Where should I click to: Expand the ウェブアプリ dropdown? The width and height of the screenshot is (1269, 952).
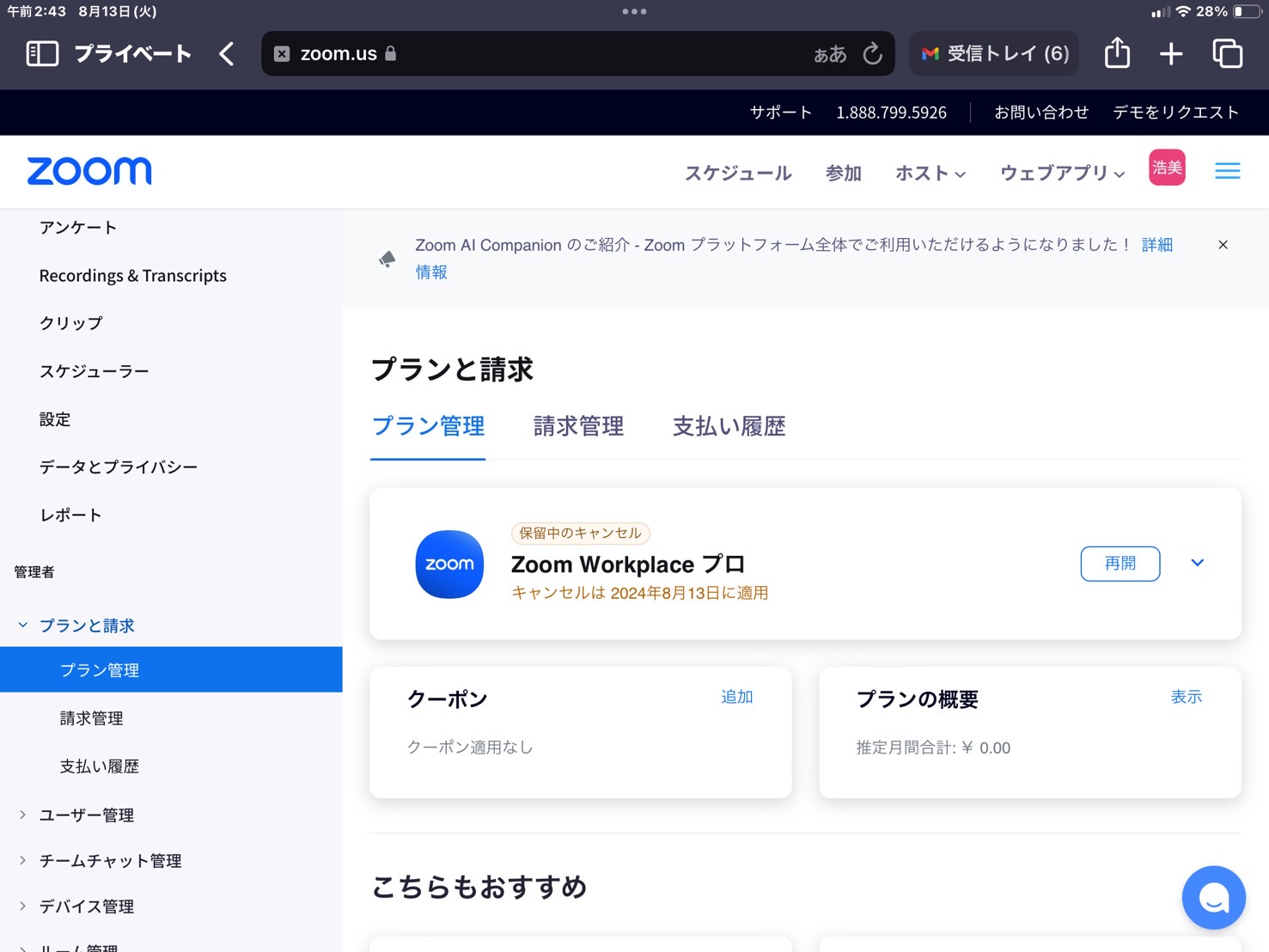click(1062, 173)
